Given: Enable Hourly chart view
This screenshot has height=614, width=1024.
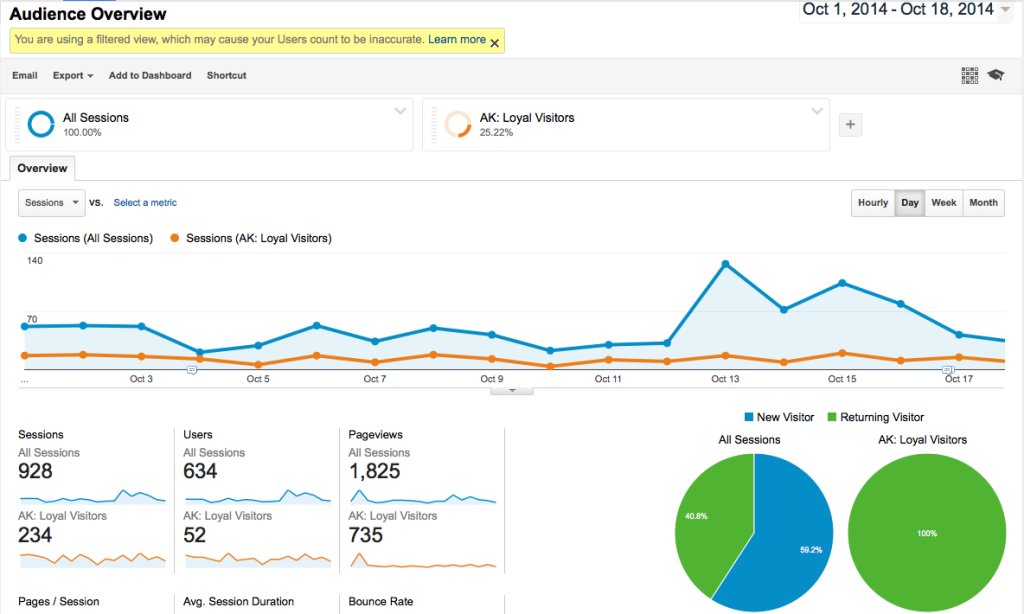Looking at the screenshot, I should (872, 202).
